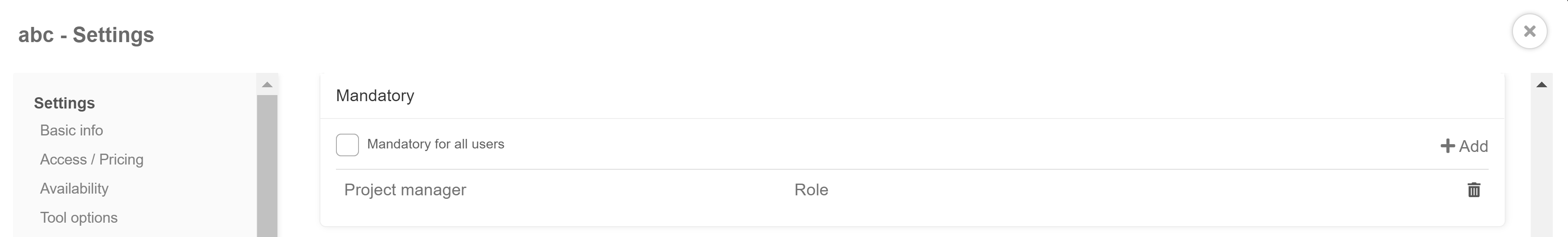Click the main panel scrollbar up arrow
1568x237 pixels.
tap(1541, 85)
